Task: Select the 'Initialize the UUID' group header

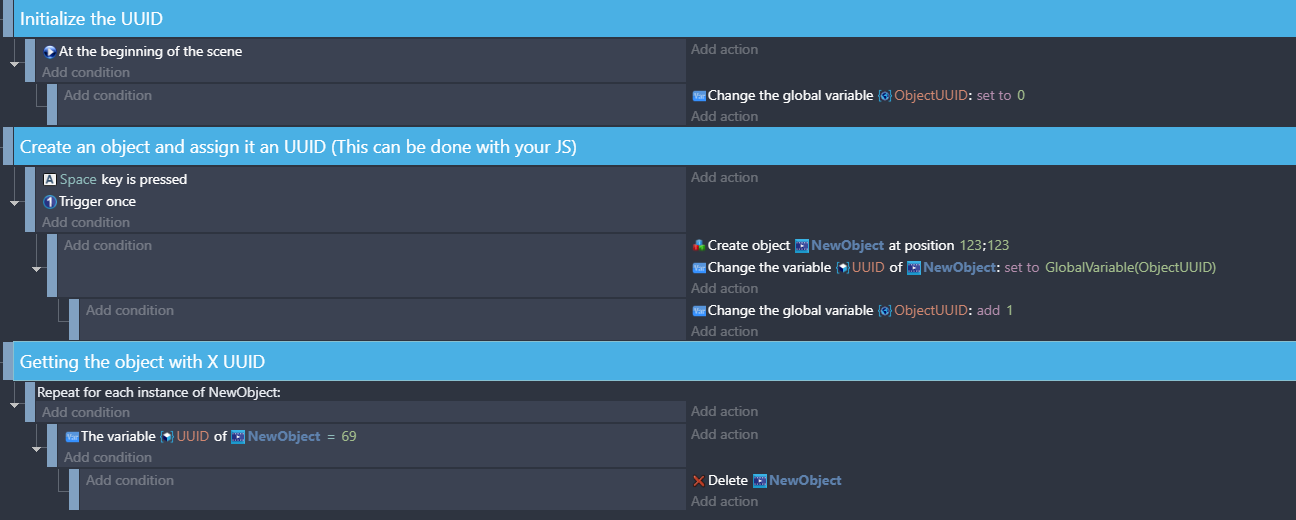Action: pos(648,18)
